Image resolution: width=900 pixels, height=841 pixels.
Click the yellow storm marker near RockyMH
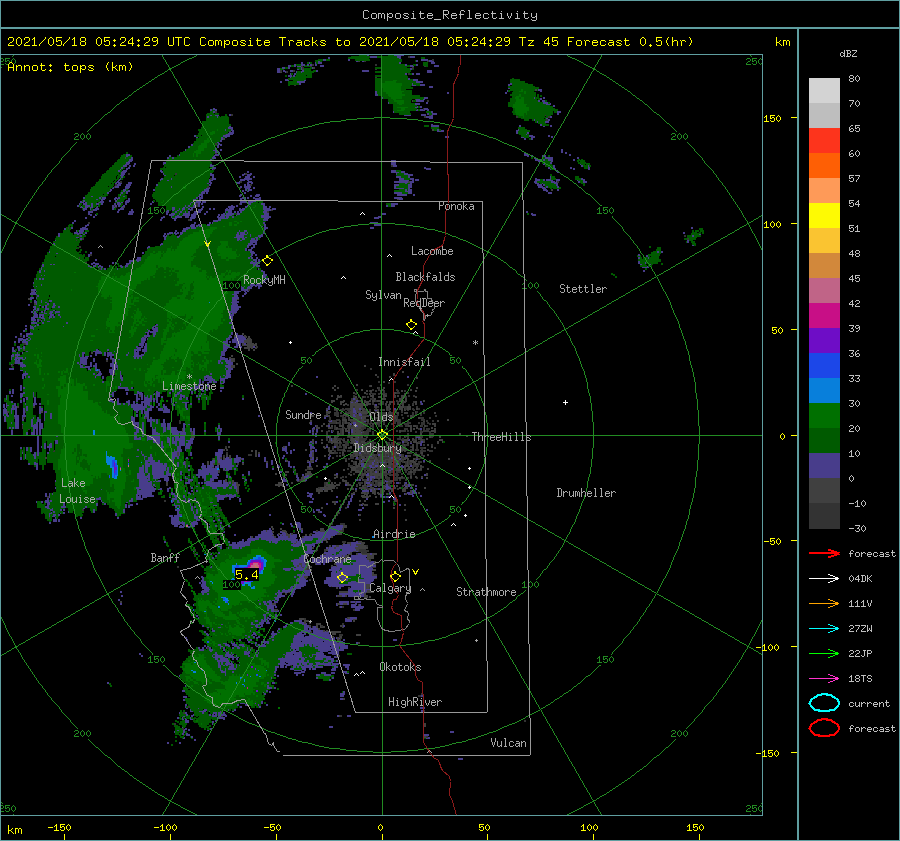click(267, 261)
